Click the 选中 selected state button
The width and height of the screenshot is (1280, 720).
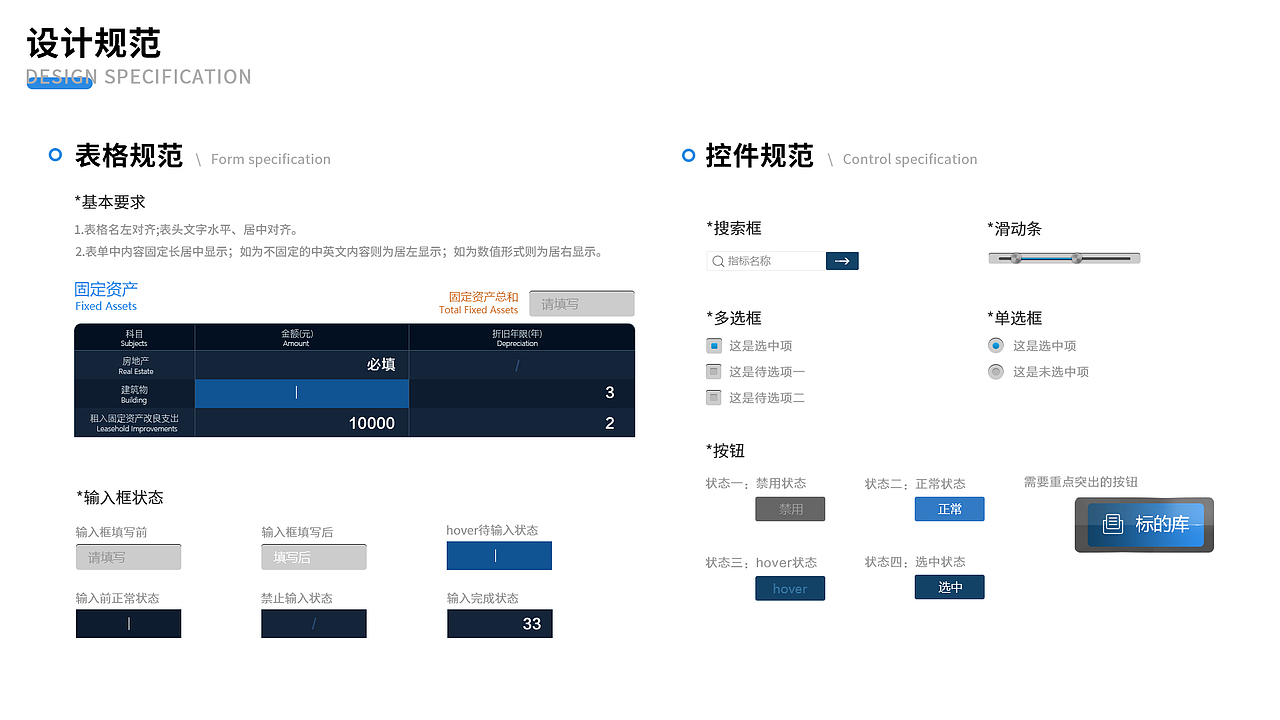949,587
